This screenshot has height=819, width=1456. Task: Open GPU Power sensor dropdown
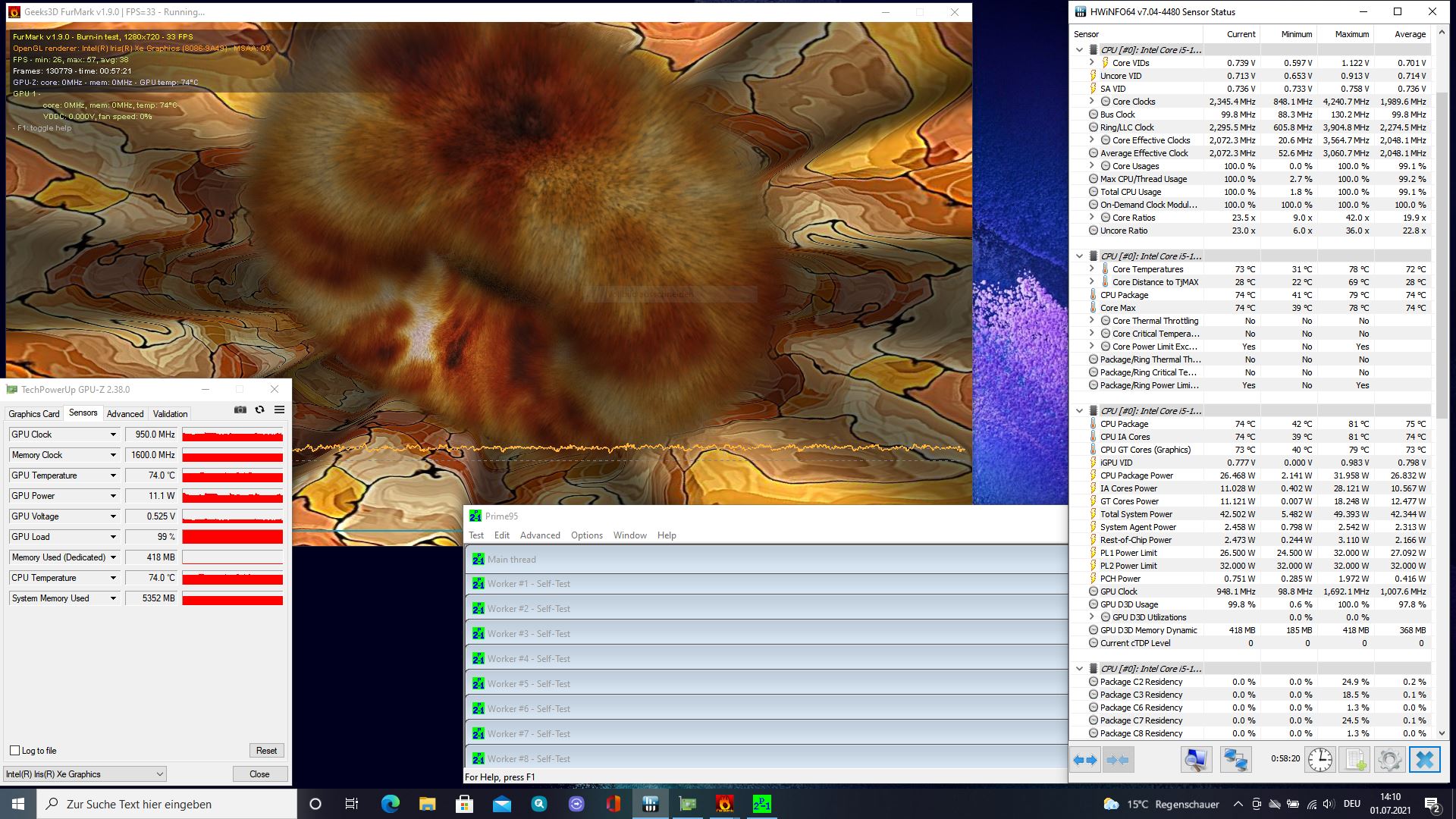click(113, 496)
